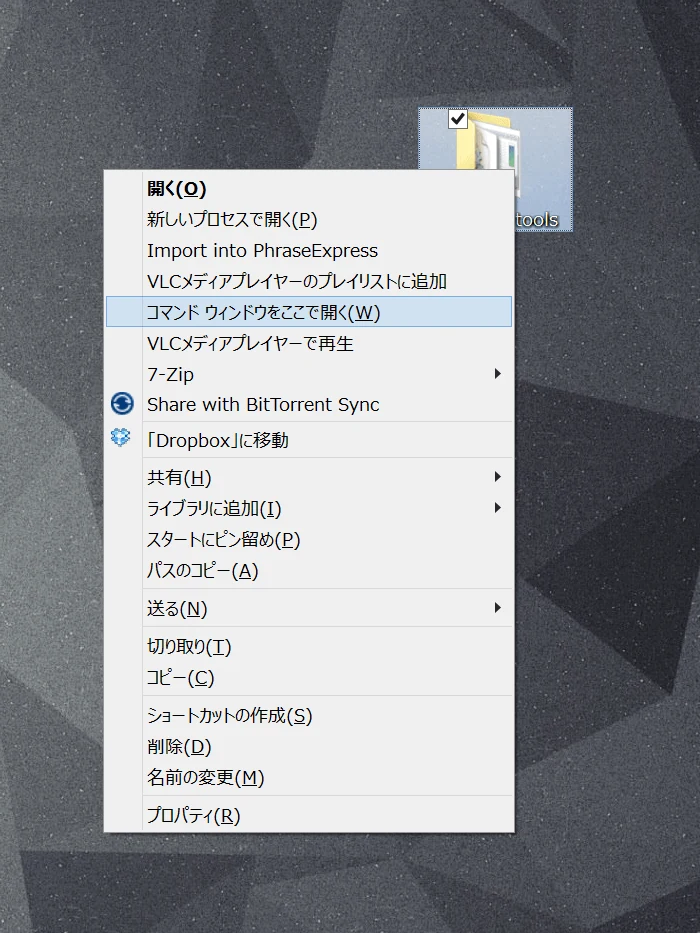Click the BitTorrent Sync icon in menu
Viewport: 700px width, 933px height.
[122, 403]
